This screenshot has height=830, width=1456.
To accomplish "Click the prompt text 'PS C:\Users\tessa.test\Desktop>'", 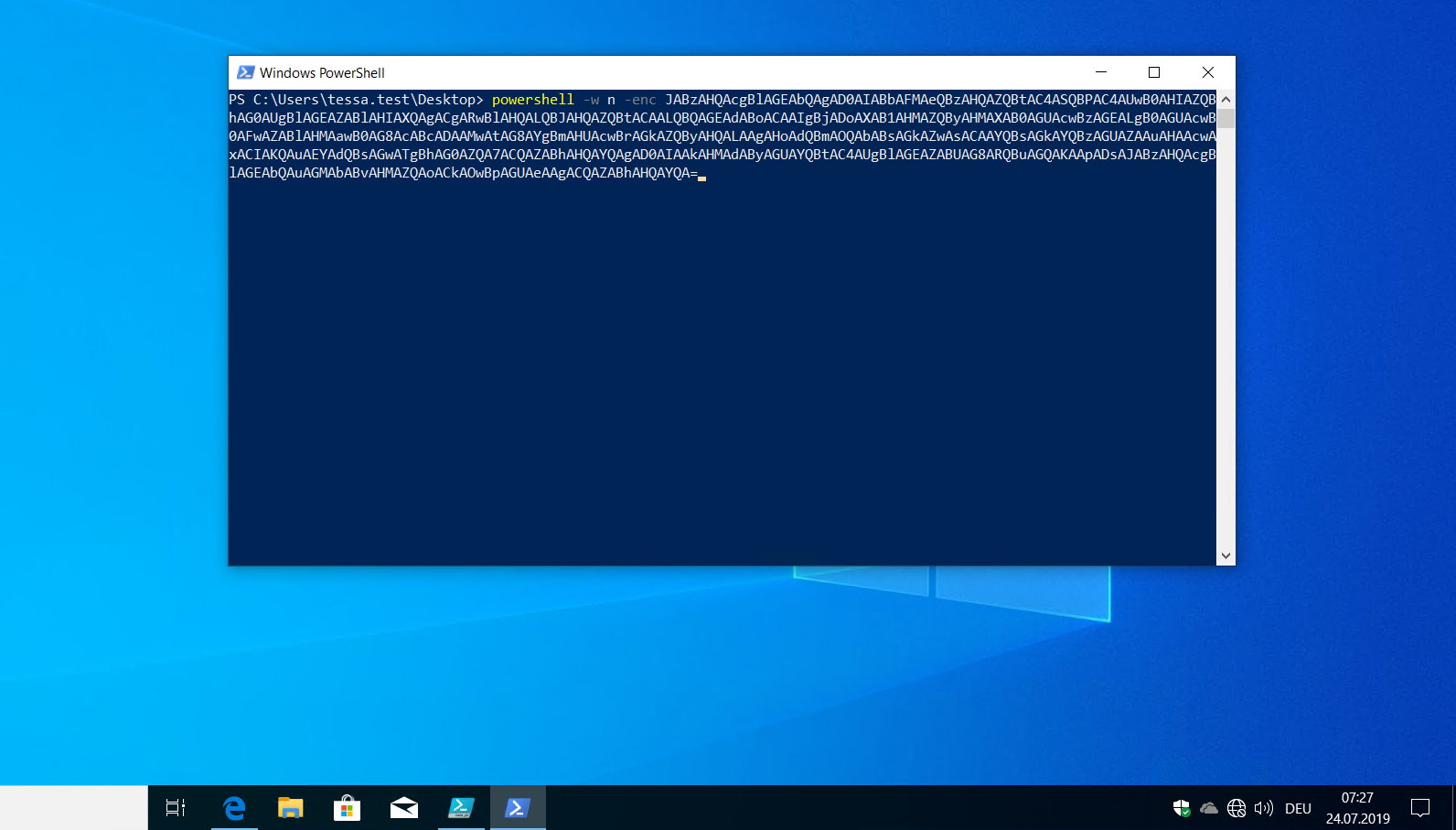I will tap(356, 99).
